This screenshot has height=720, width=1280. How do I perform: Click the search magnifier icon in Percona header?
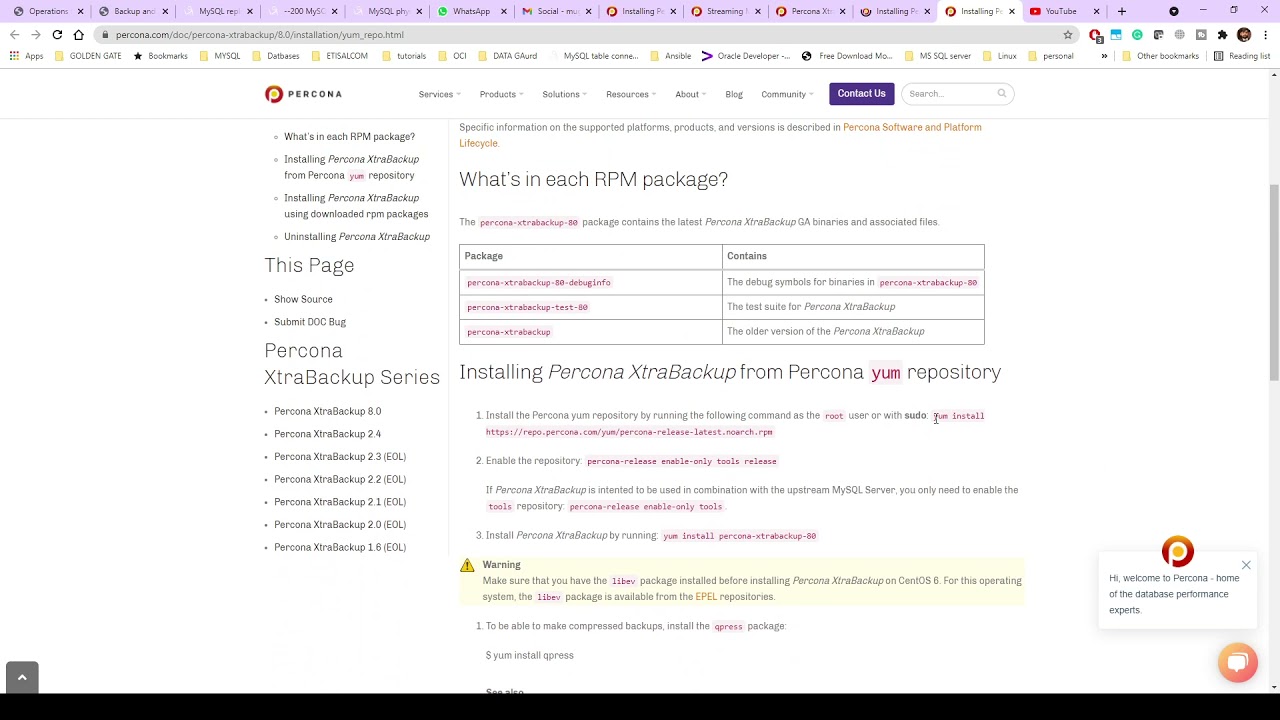(x=1001, y=94)
